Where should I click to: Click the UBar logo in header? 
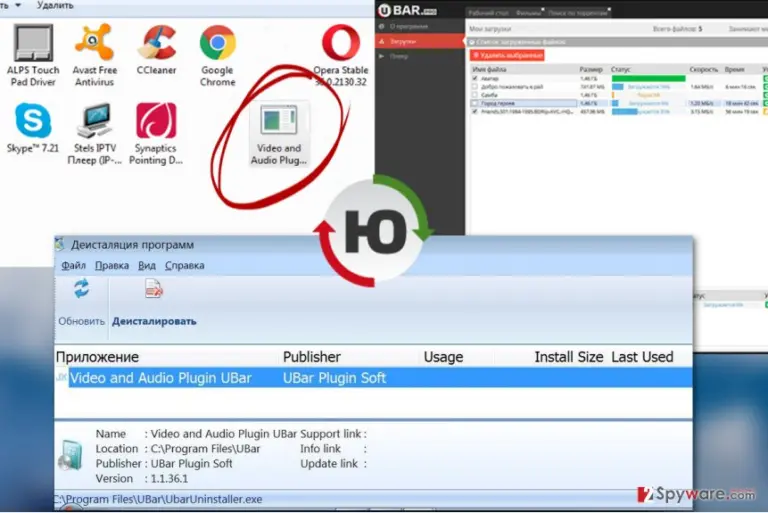point(407,10)
